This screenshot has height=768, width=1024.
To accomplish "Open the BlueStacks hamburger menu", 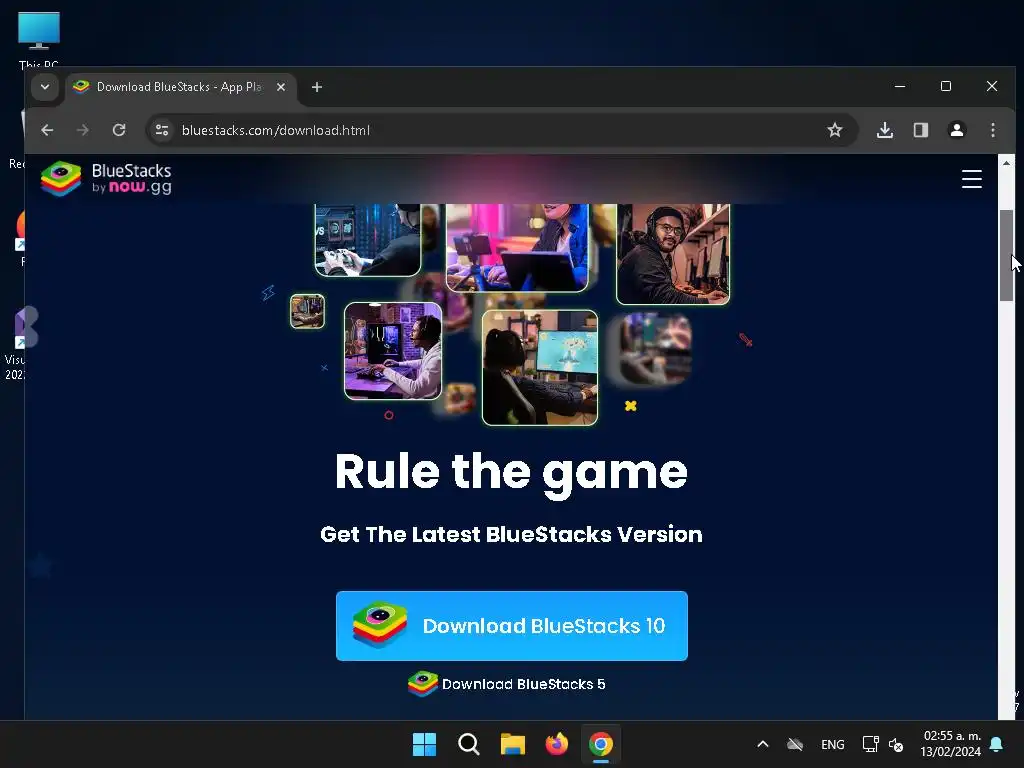I will [x=972, y=179].
